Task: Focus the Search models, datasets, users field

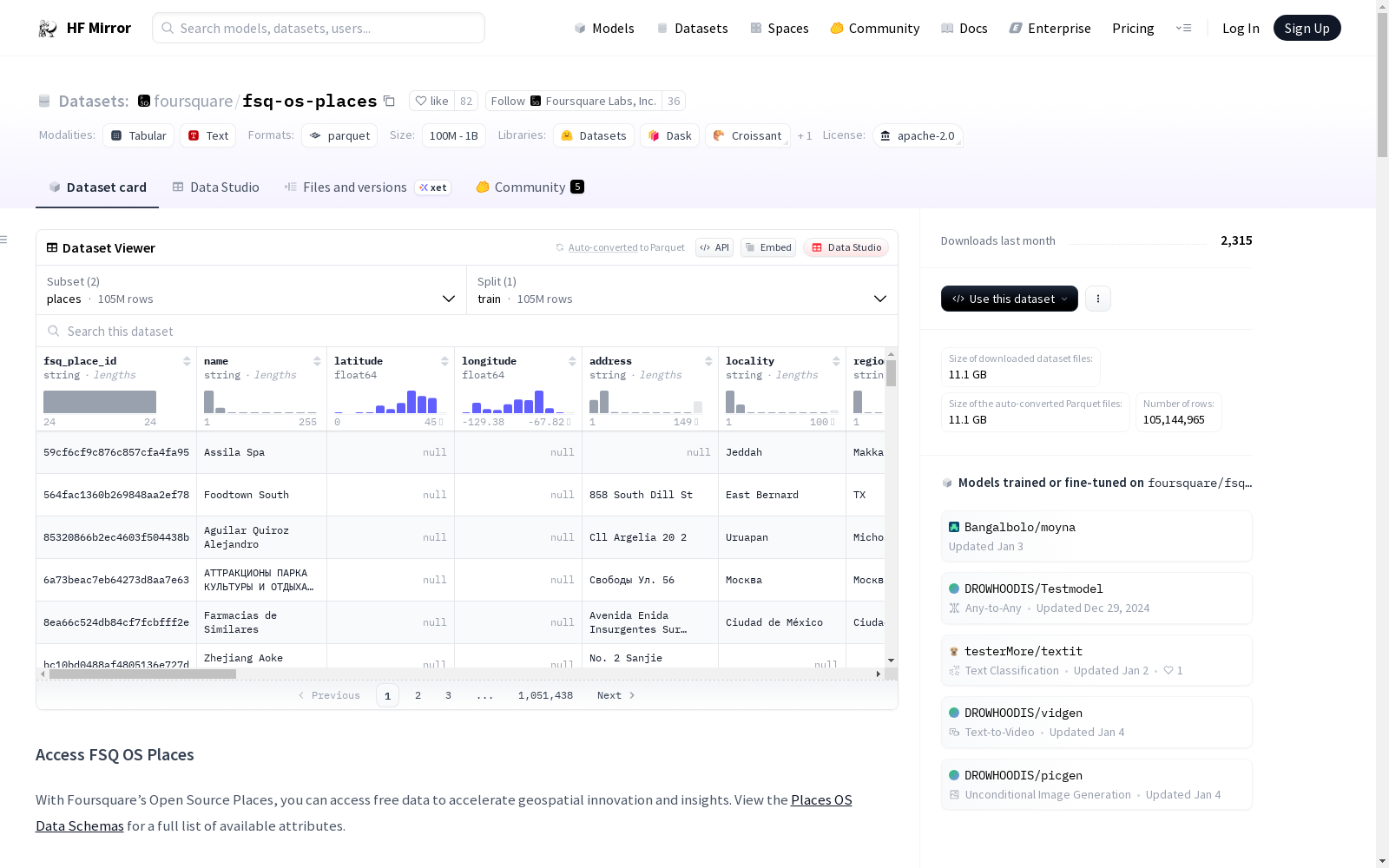Action: [319, 28]
